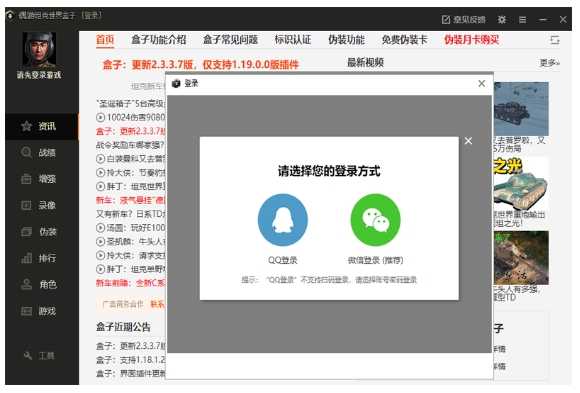Close the login method chooser overlay

coord(468,141)
